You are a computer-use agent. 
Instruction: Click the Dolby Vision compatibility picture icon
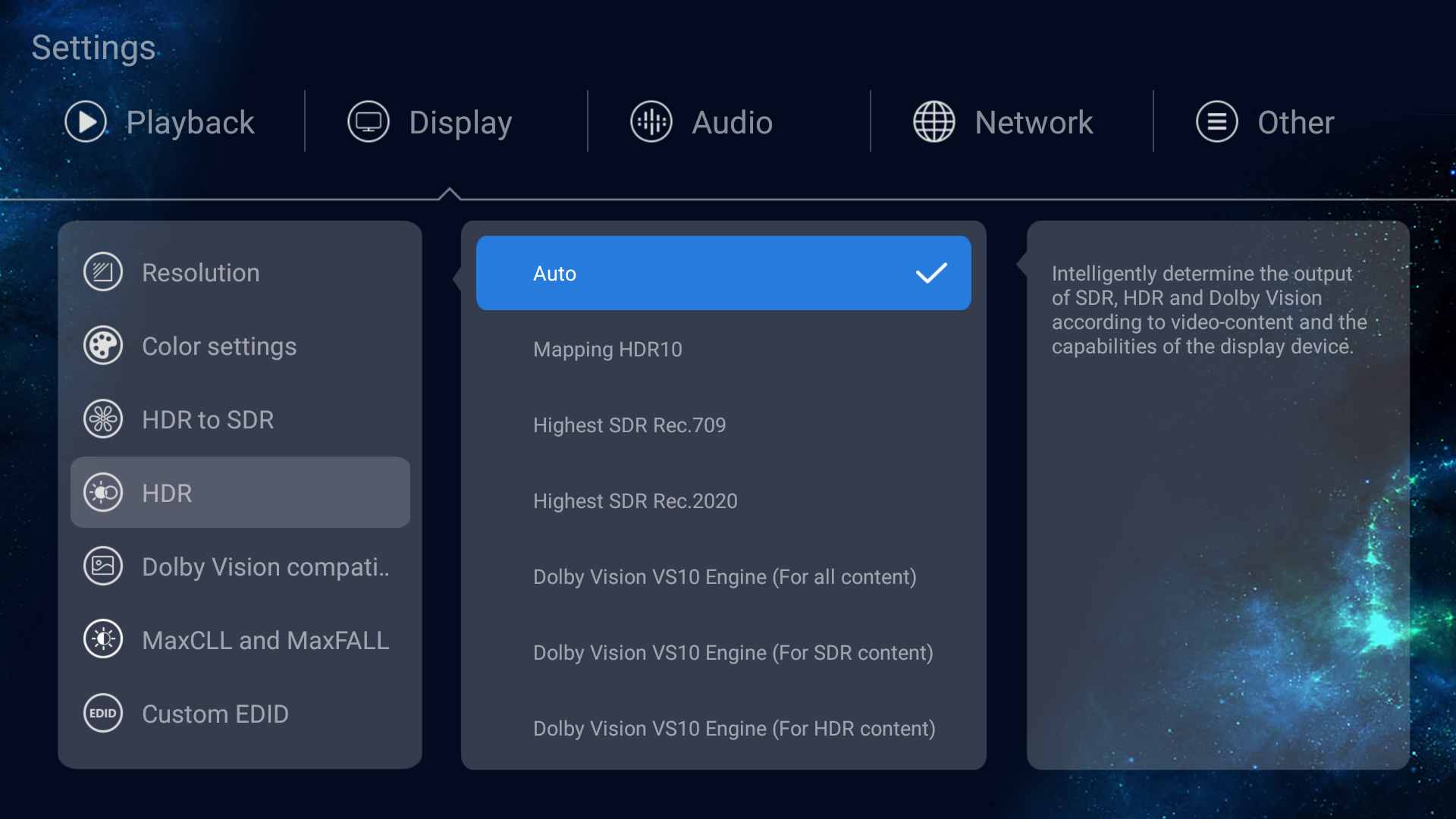point(103,566)
